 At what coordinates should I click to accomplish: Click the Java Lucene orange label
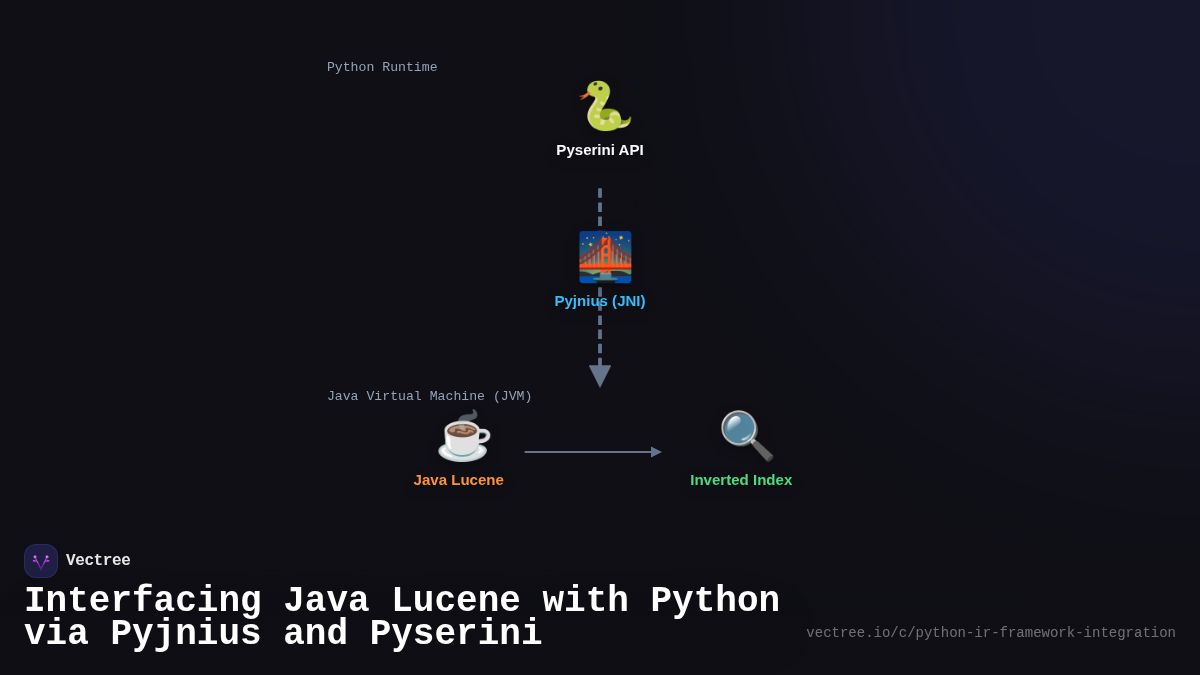(x=459, y=480)
